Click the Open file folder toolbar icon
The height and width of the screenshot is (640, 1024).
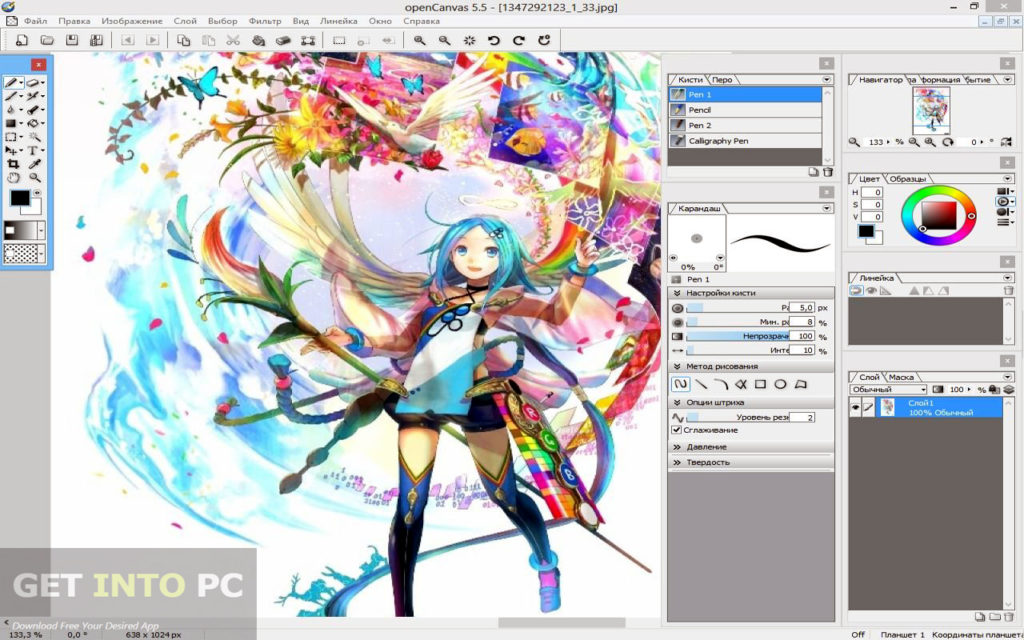(x=47, y=40)
